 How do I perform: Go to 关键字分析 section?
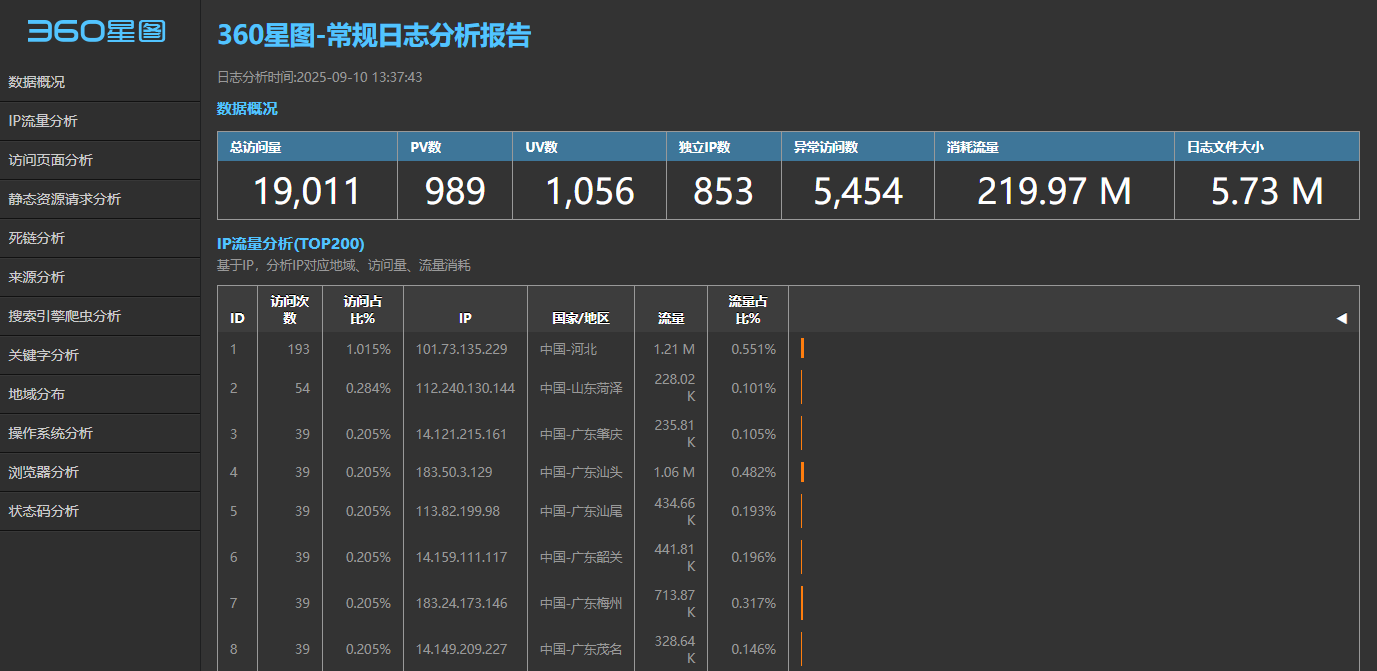100,355
